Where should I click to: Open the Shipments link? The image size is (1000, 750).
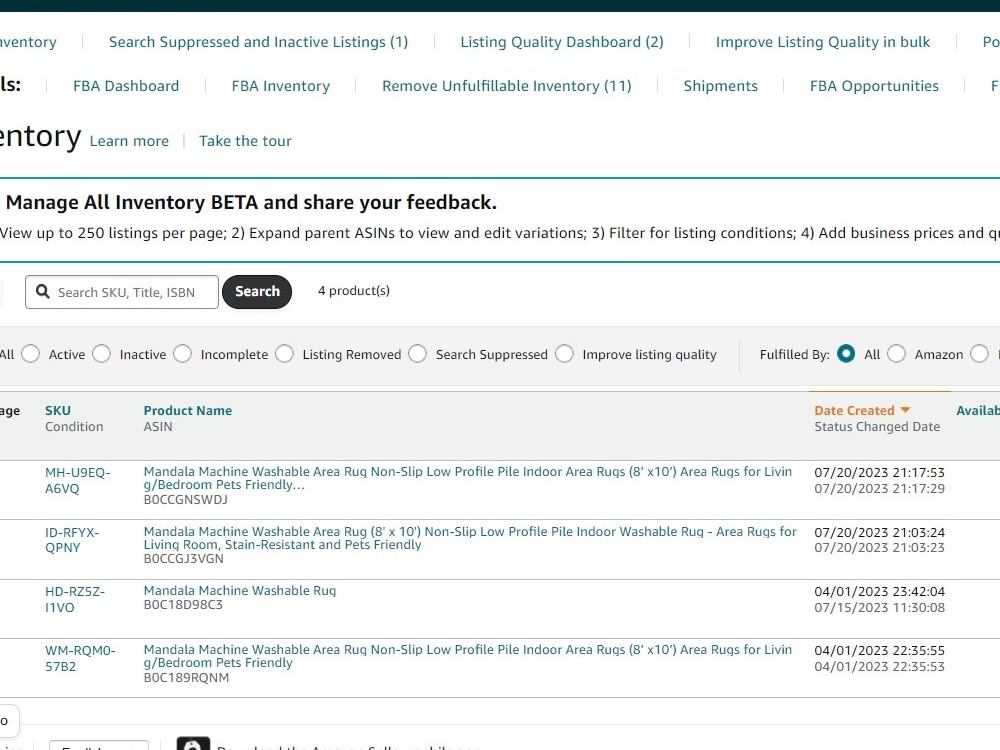721,86
